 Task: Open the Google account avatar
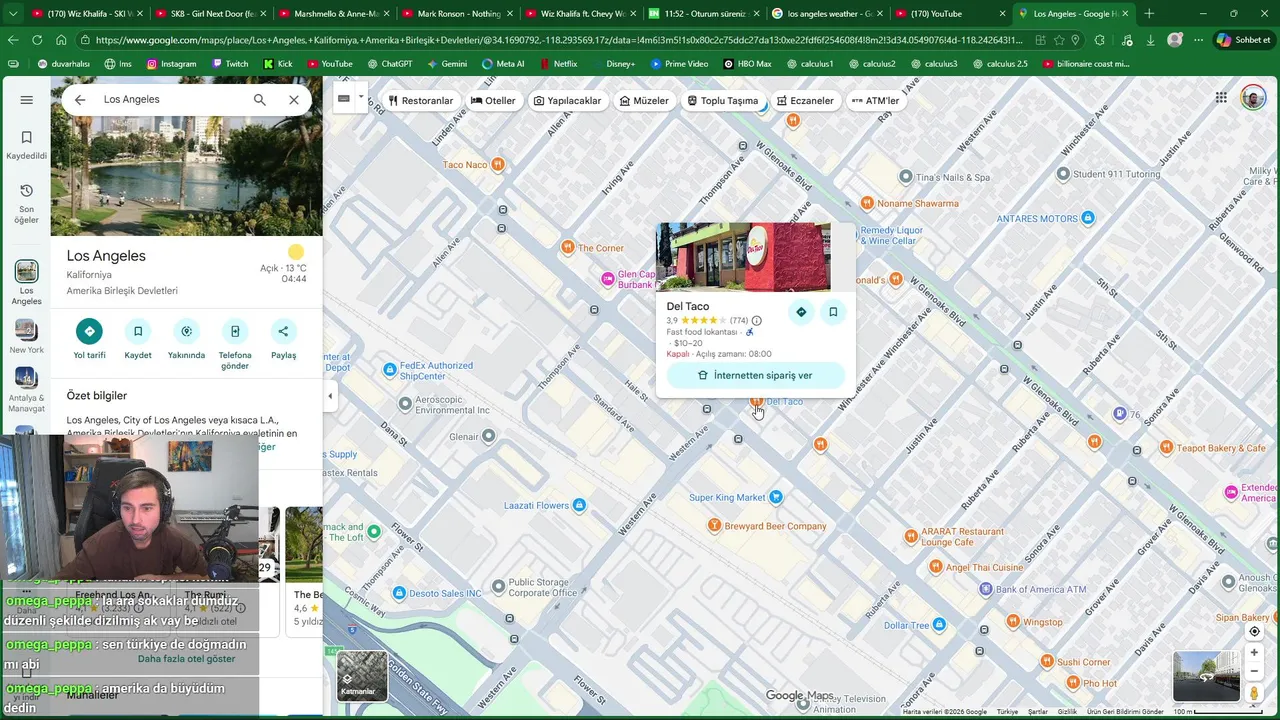coord(1253,97)
